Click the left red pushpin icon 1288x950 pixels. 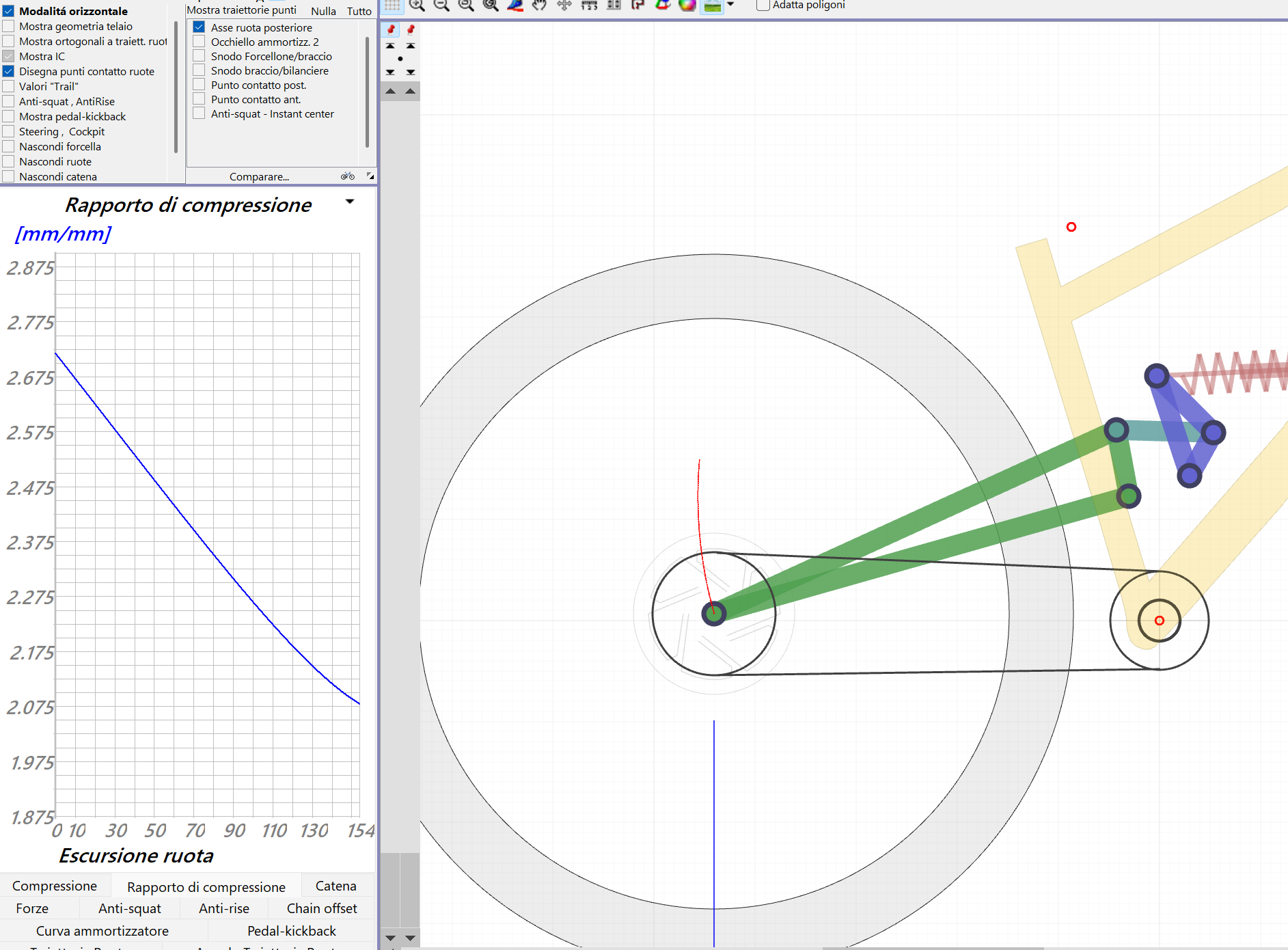coord(391,29)
